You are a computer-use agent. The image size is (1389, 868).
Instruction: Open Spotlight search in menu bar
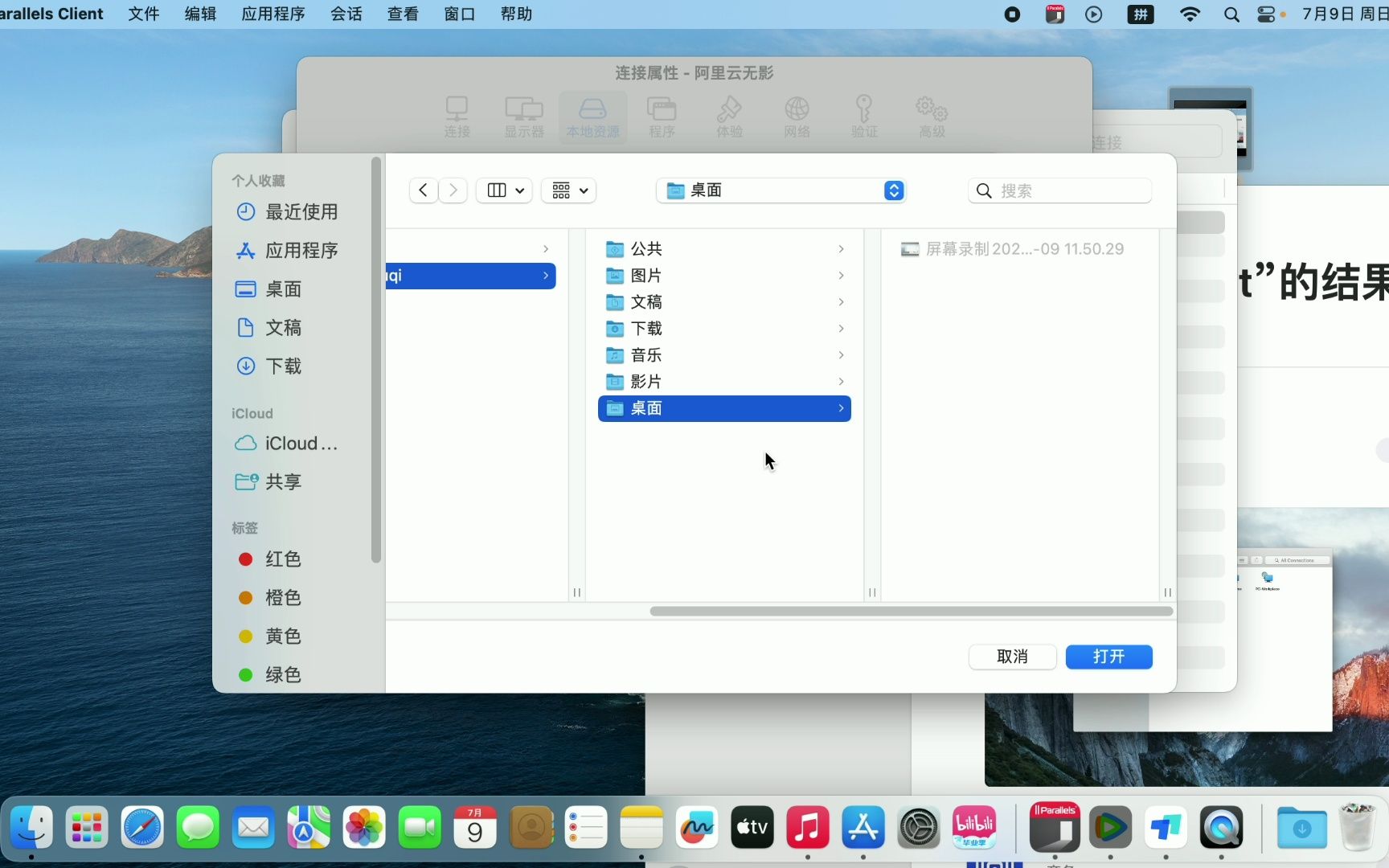pos(1231,14)
